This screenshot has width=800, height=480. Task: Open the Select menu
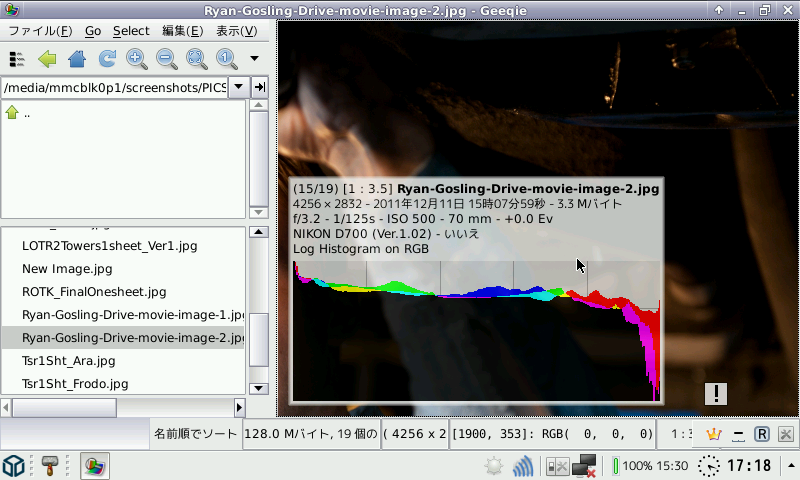pos(131,31)
